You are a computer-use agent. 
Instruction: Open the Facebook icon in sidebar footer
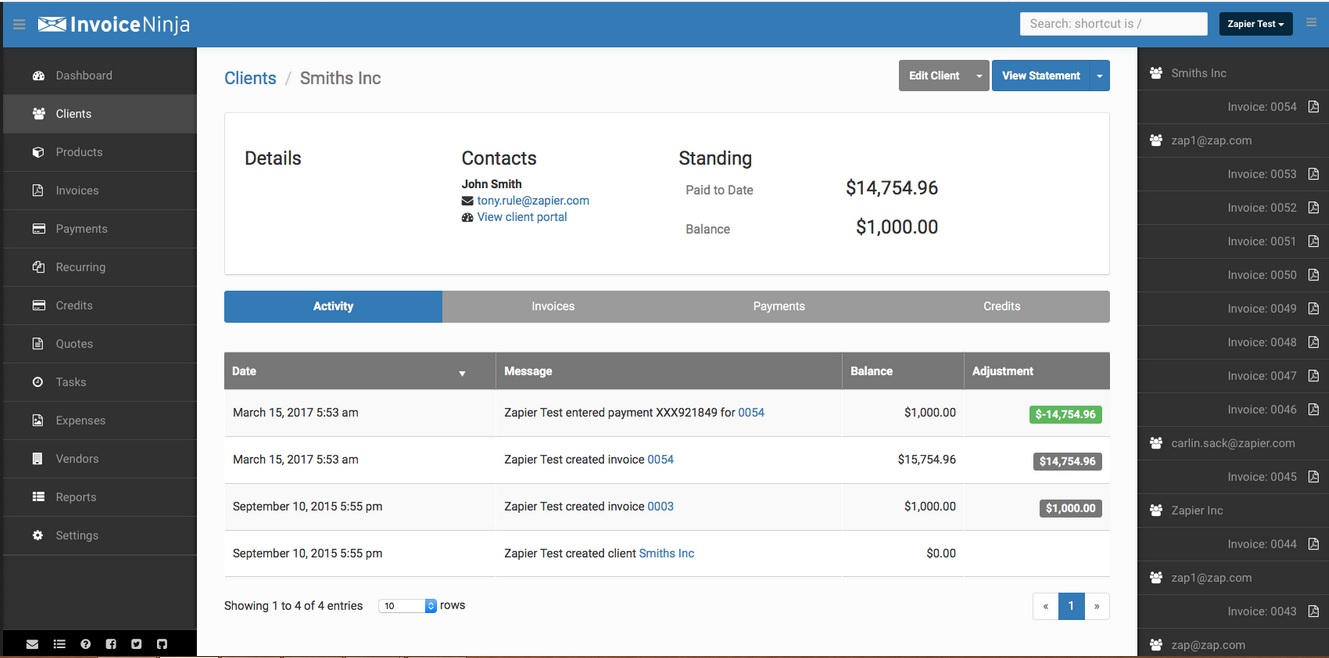[x=111, y=644]
